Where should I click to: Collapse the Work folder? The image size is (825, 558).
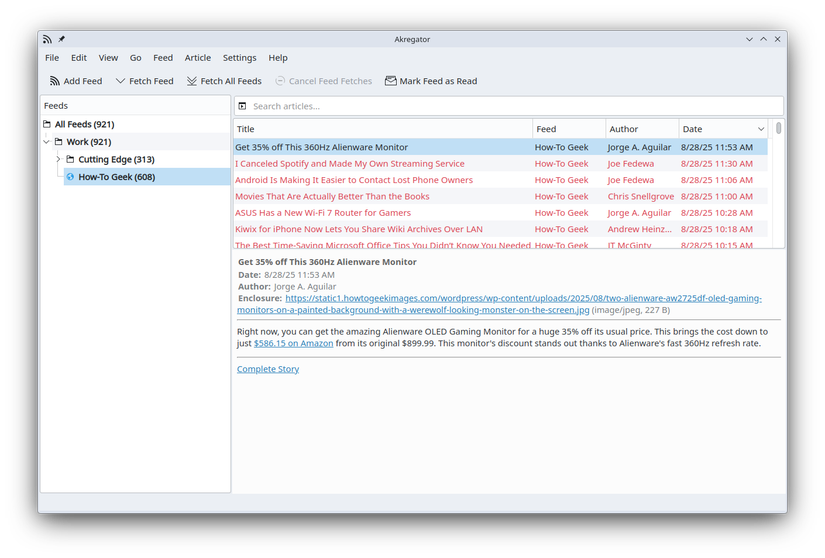click(46, 142)
